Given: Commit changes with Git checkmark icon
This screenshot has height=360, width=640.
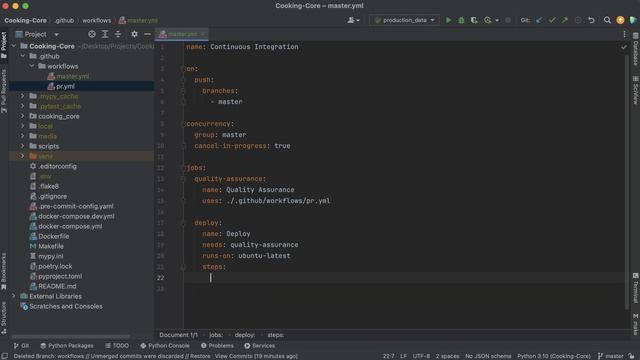Looking at the screenshot, I should (552, 20).
